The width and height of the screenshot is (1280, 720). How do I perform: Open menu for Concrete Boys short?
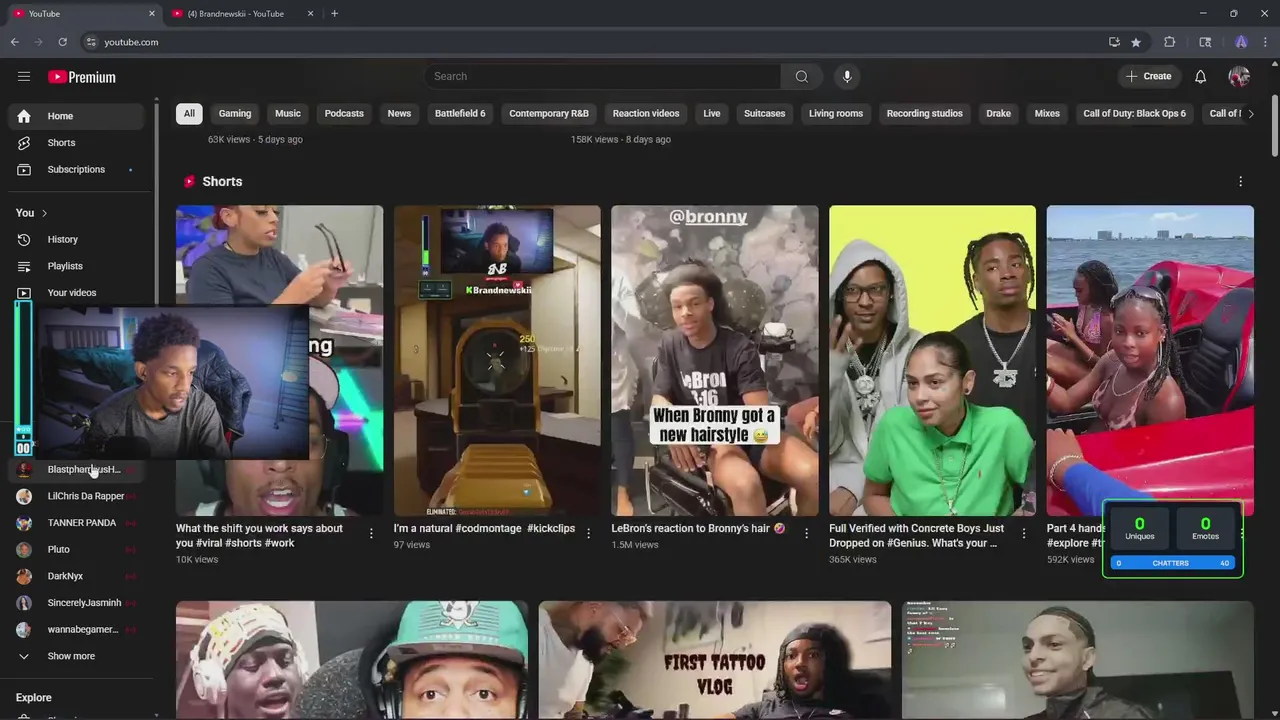pos(1024,534)
